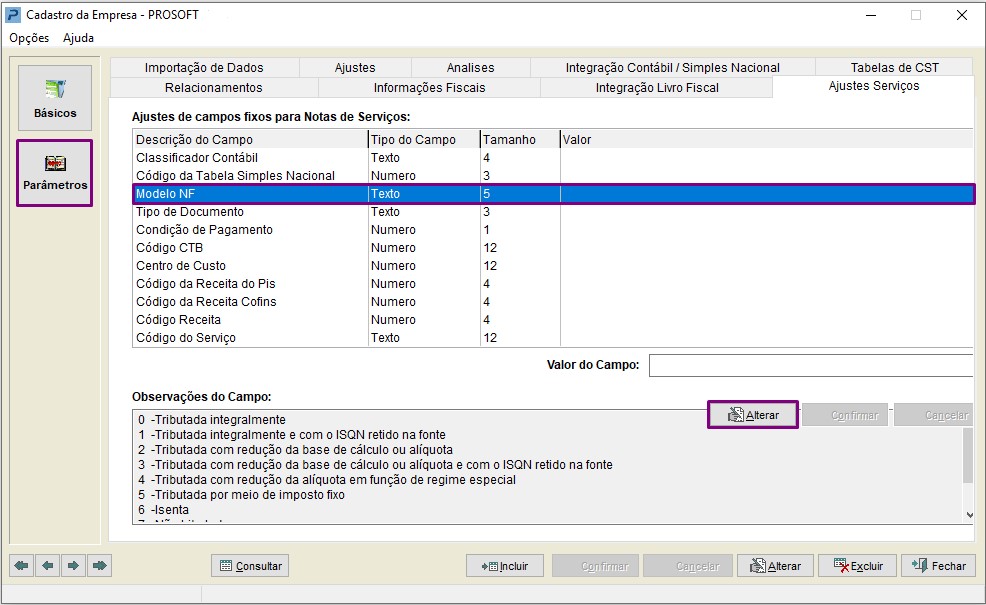Jump to the last record arrow
This screenshot has height=605, width=986.
(99, 566)
